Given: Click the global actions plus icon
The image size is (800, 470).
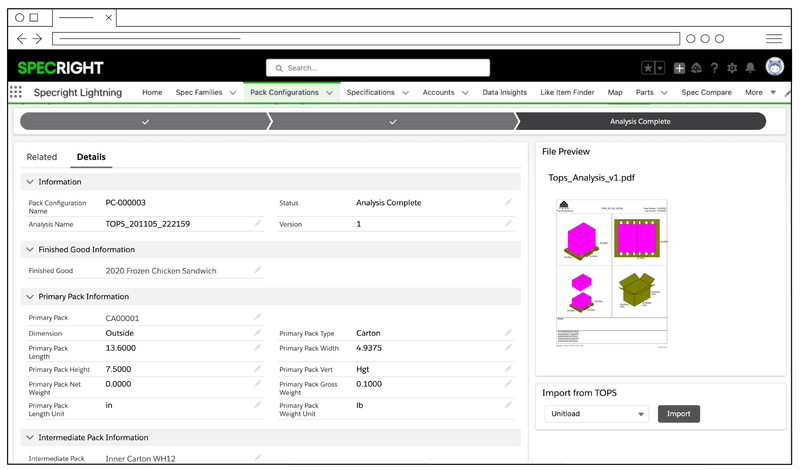Looking at the screenshot, I should 679,68.
